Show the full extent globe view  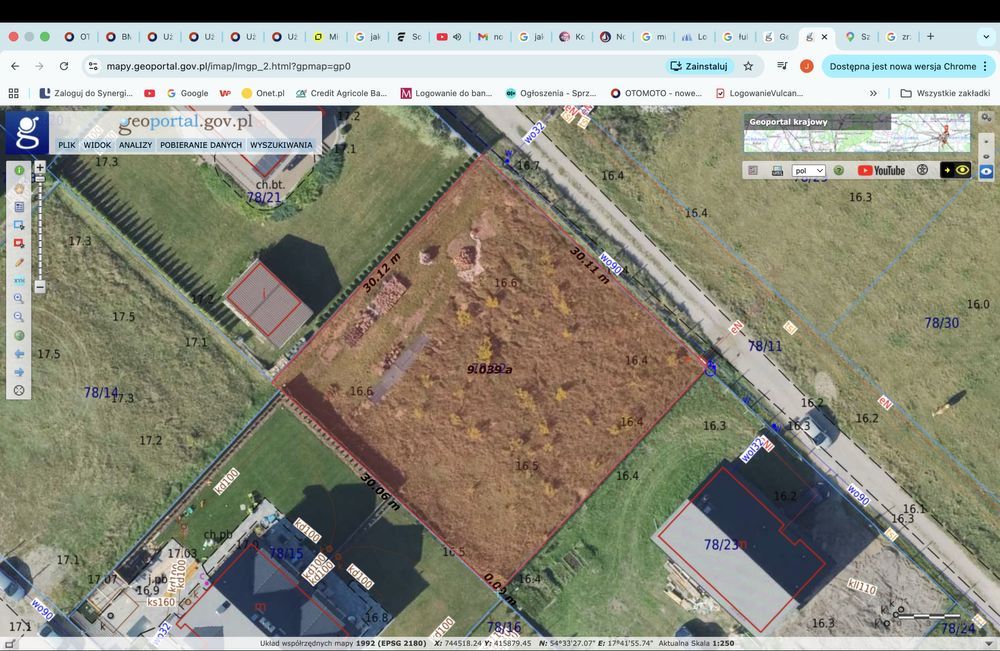coord(19,335)
